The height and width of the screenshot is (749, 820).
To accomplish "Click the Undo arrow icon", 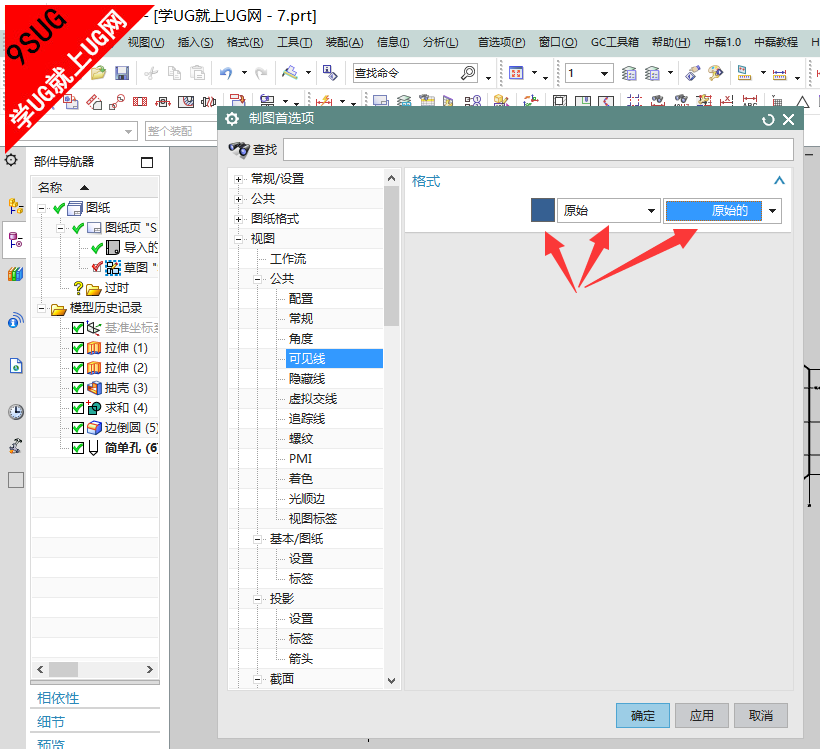I will pyautogui.click(x=226, y=73).
